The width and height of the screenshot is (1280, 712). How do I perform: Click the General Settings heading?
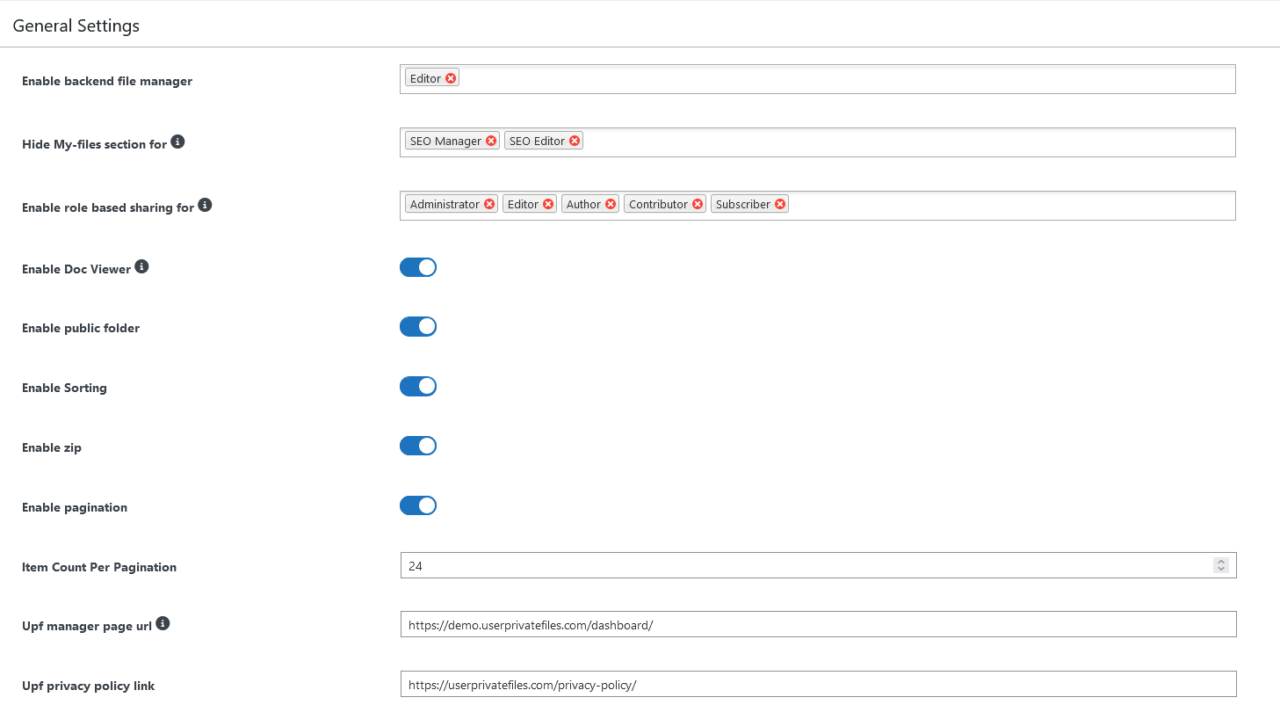[76, 26]
